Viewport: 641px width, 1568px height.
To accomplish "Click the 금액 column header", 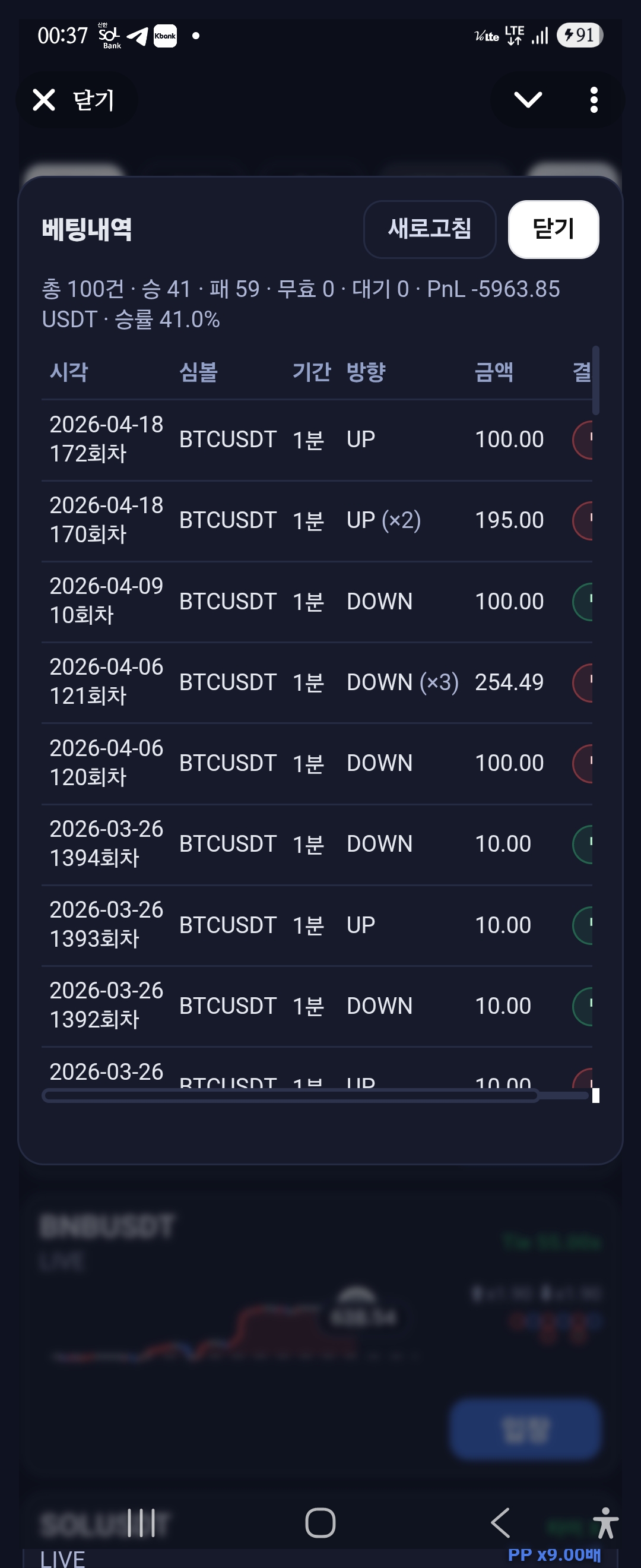I will coord(494,371).
